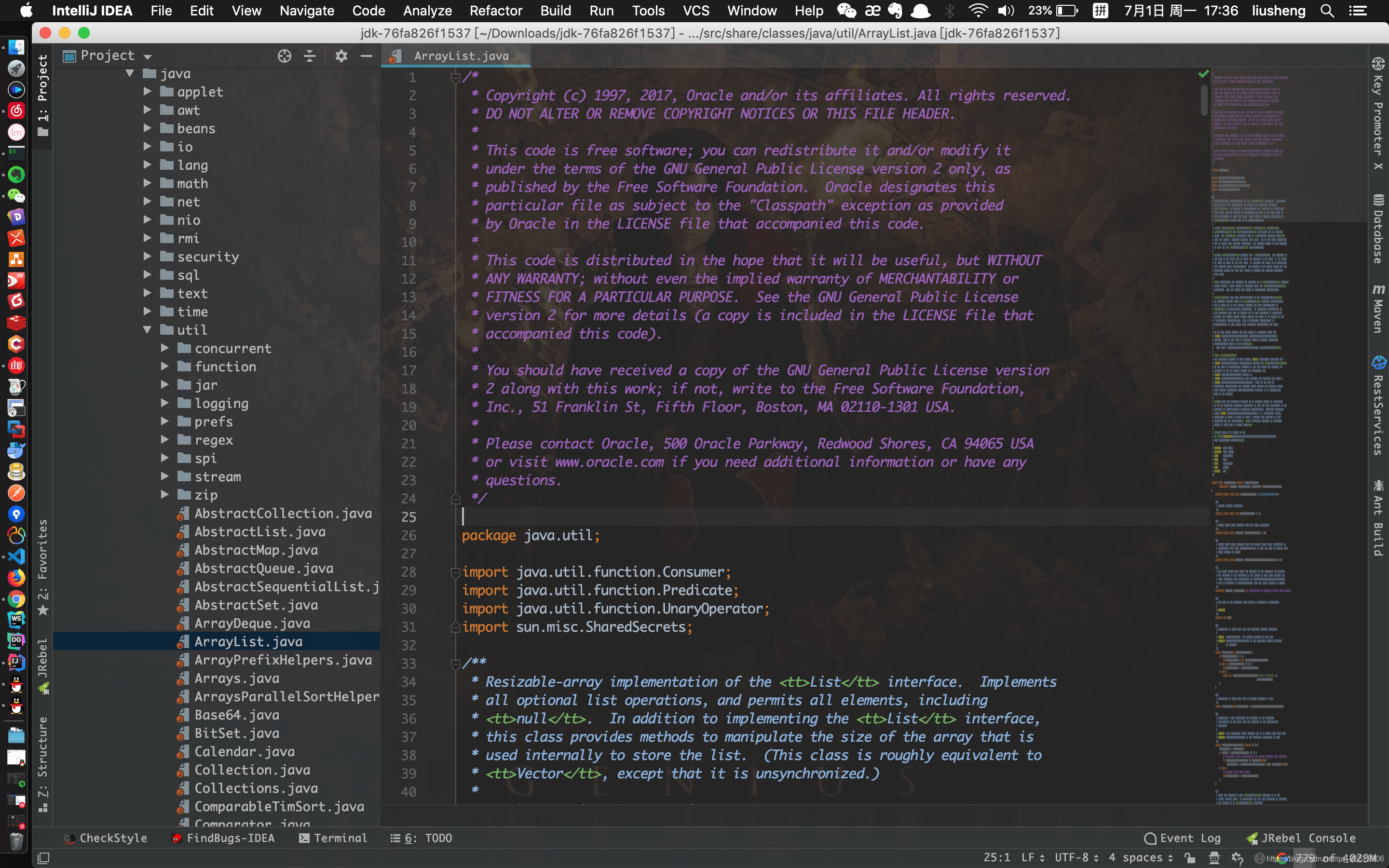Open the Terminal tool window

pyautogui.click(x=333, y=838)
